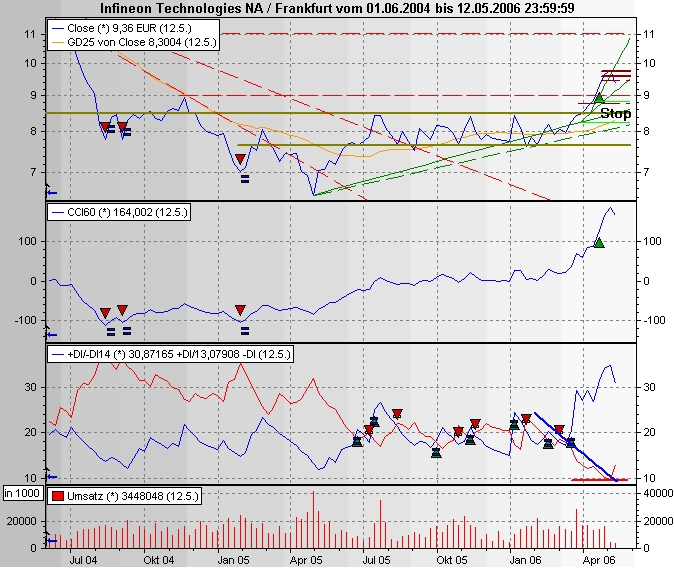Click the 'in 1000' unit label box
Image resolution: width=674 pixels, height=568 pixels.
(x=22, y=493)
